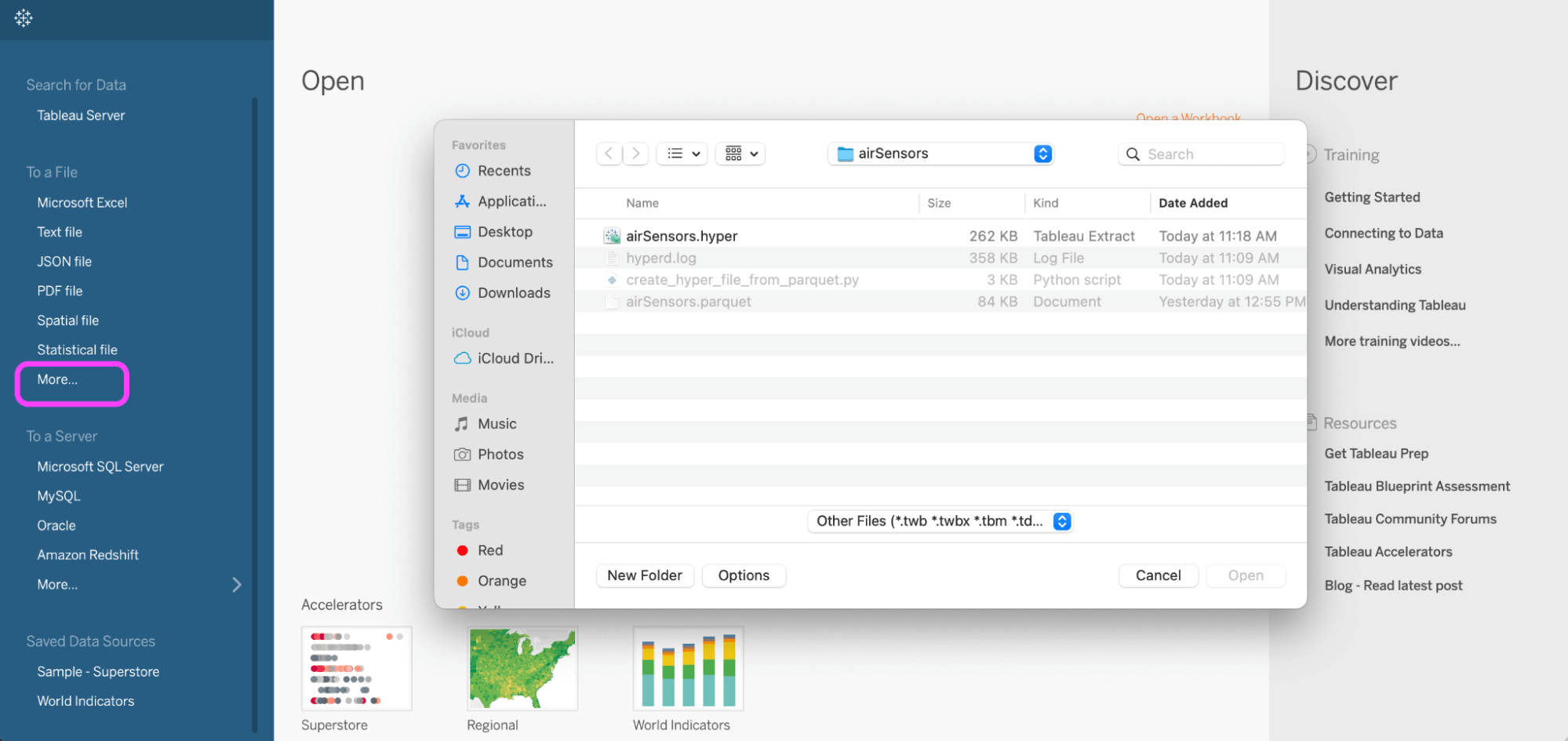This screenshot has height=741, width=1568.
Task: Open the Other Files type filter dropdown
Action: (x=940, y=521)
